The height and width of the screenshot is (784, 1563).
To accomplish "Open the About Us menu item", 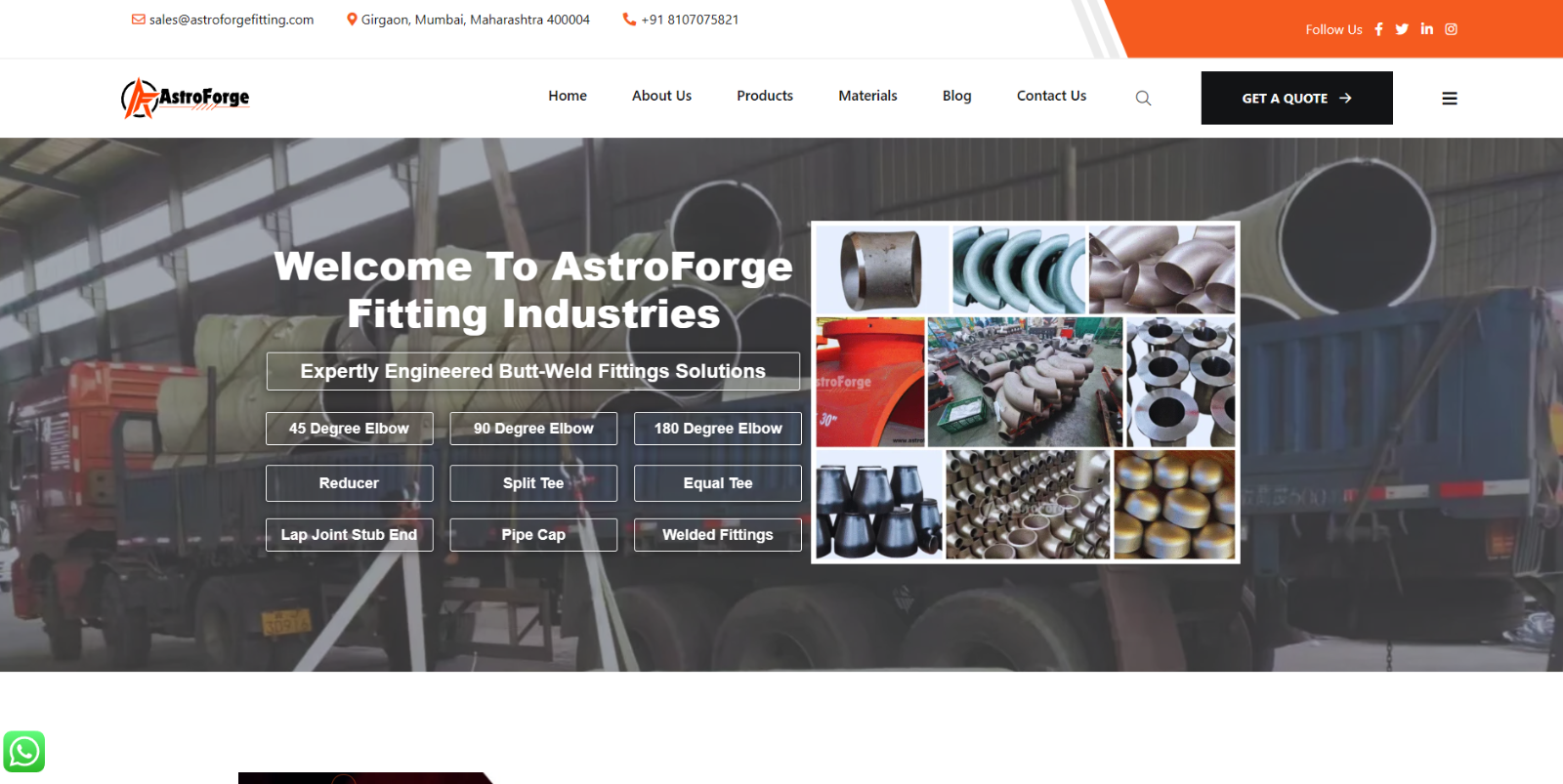I will point(661,96).
